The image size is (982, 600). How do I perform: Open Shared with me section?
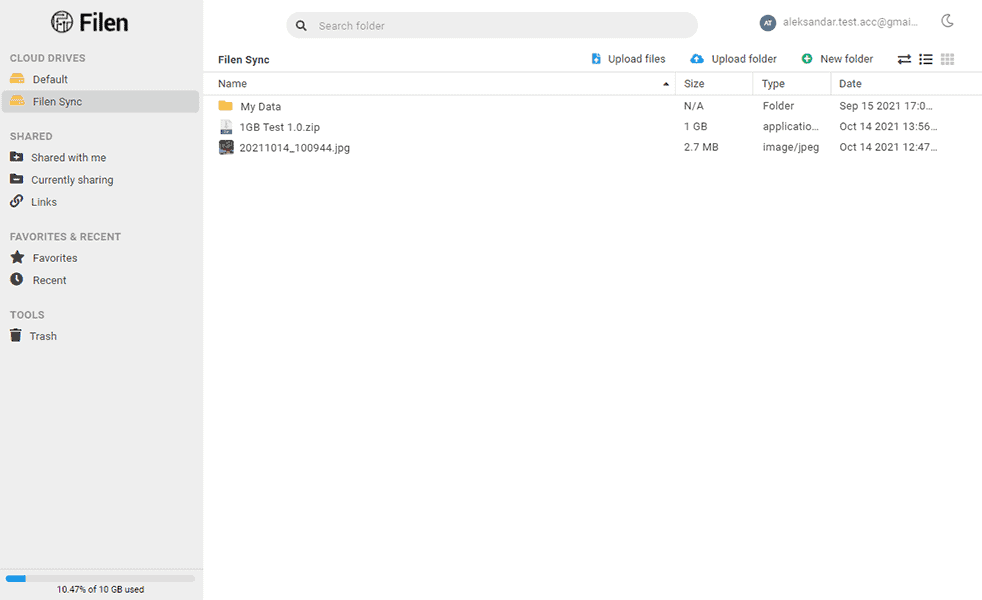coord(68,157)
